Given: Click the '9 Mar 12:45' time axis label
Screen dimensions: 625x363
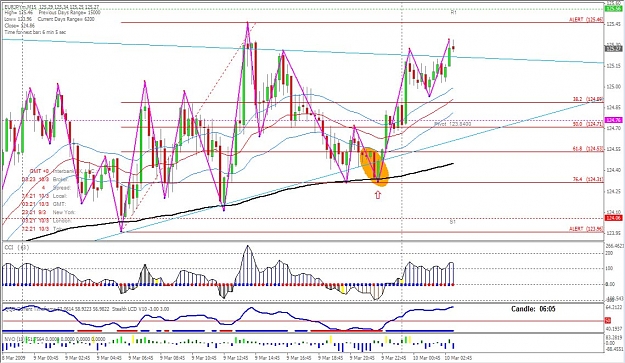Looking at the screenshot, I should point(236,357).
